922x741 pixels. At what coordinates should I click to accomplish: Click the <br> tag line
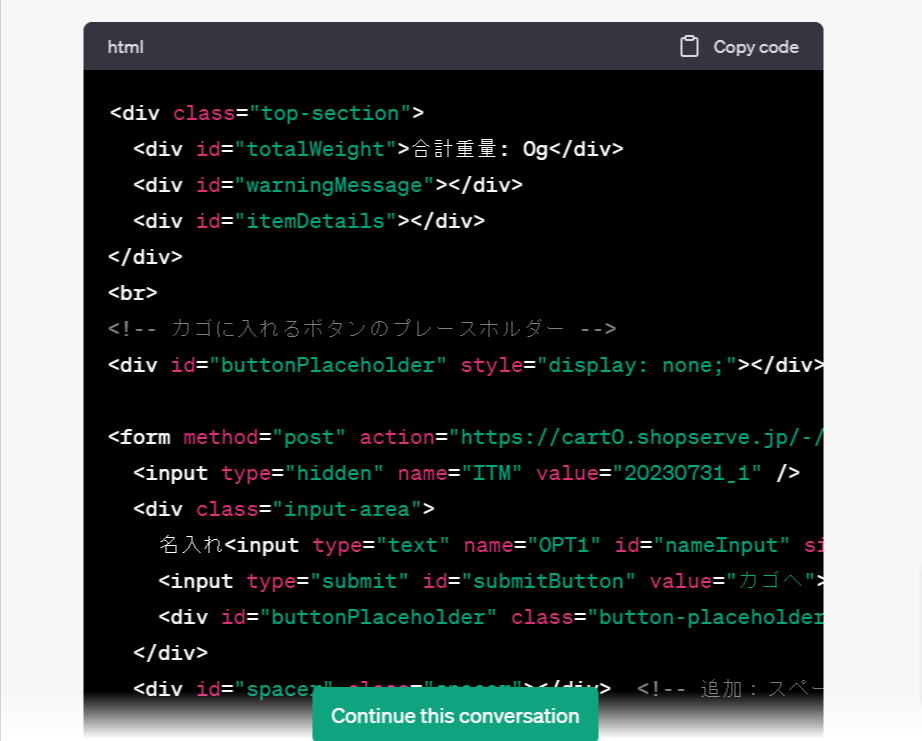pyautogui.click(x=133, y=293)
